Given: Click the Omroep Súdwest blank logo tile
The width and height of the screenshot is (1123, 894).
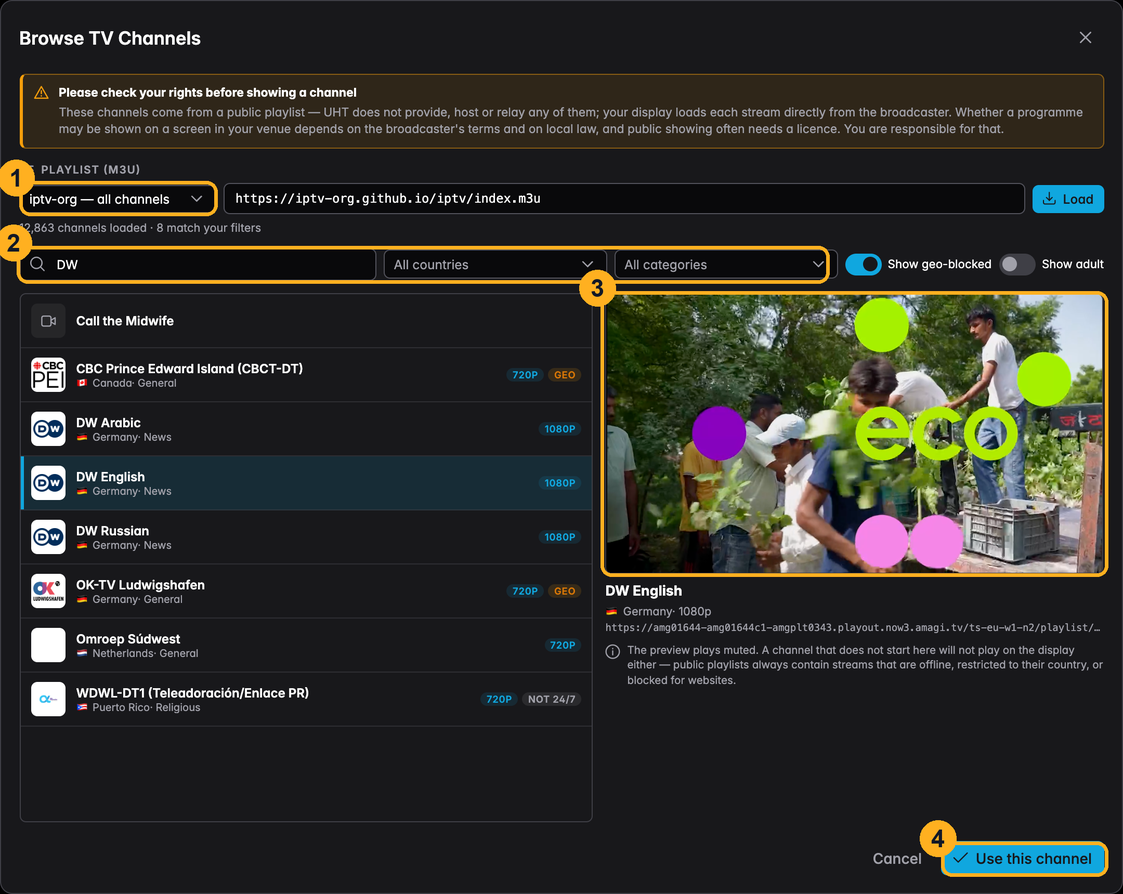Looking at the screenshot, I should tap(48, 645).
